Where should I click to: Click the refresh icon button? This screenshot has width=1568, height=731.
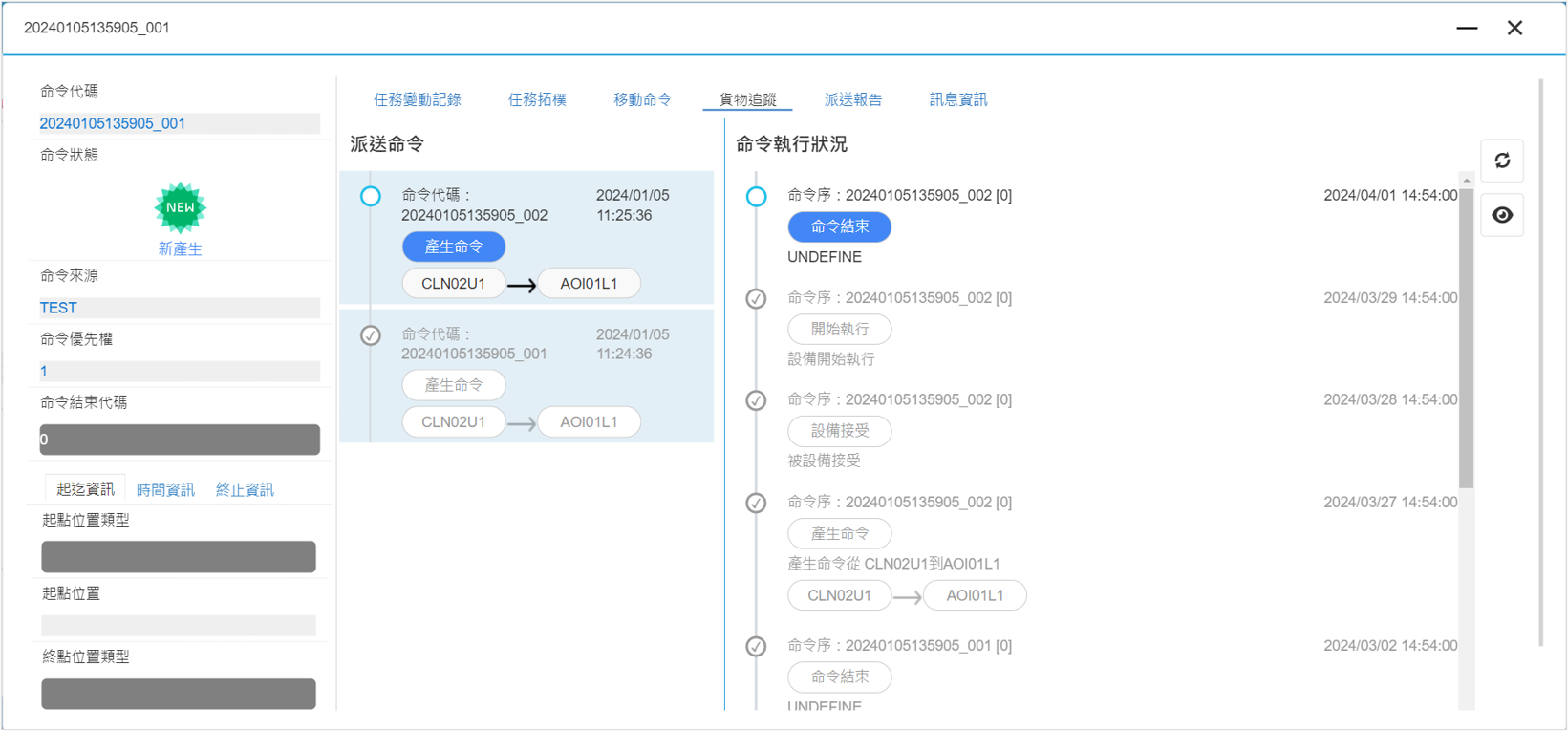[x=1502, y=161]
